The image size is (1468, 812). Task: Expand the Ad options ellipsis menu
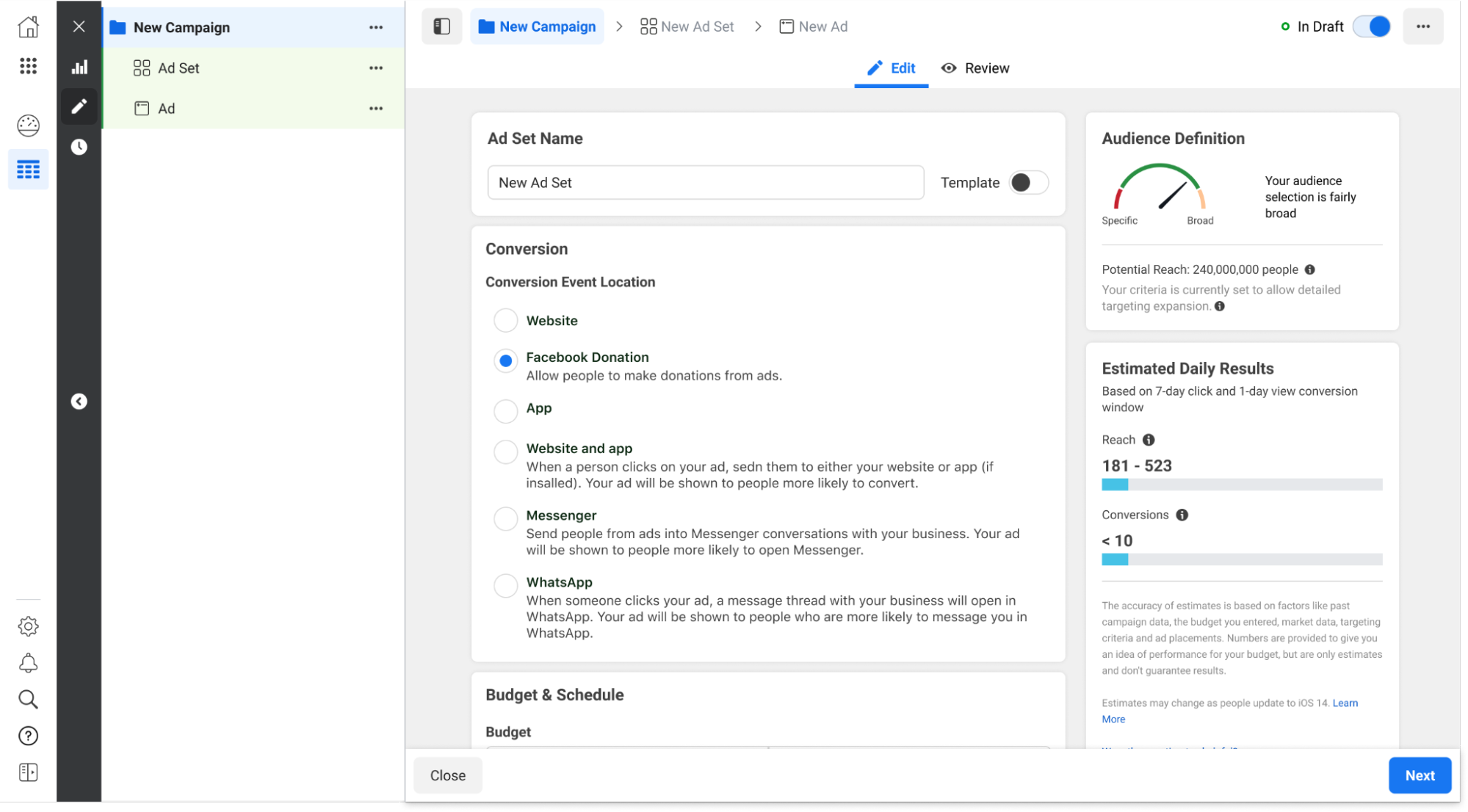point(375,108)
